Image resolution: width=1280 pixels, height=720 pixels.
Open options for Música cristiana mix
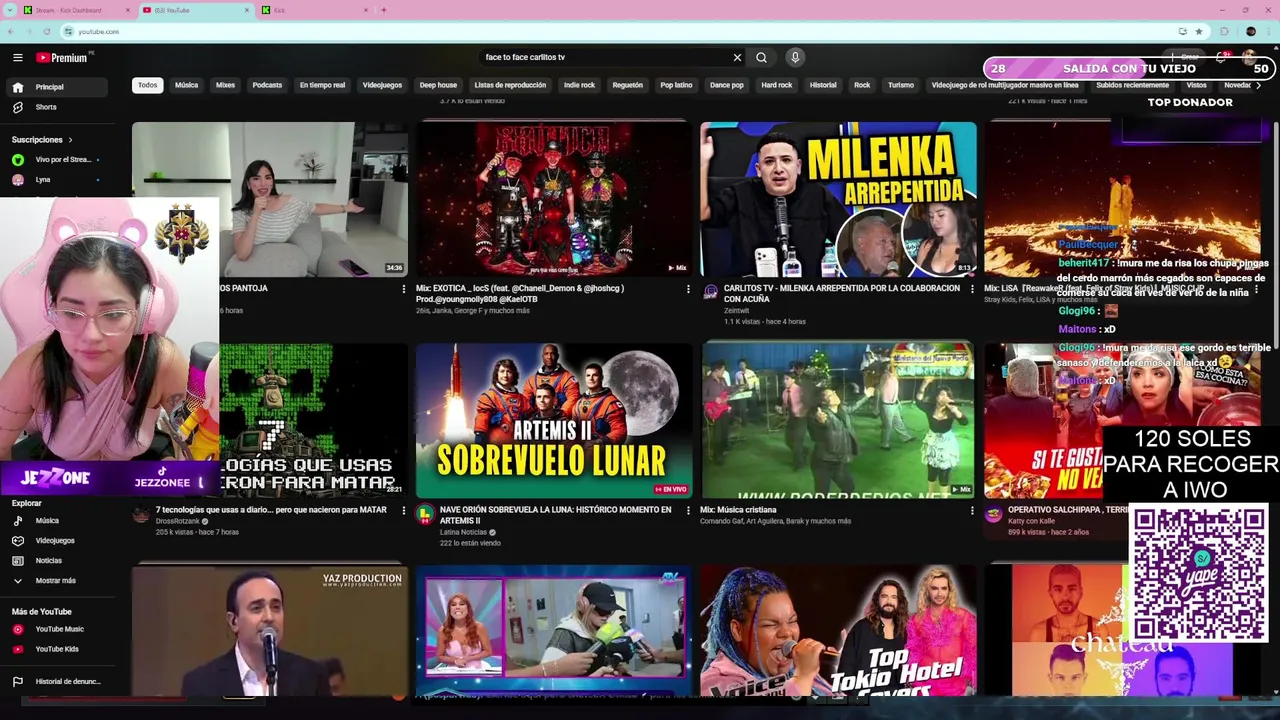click(972, 510)
